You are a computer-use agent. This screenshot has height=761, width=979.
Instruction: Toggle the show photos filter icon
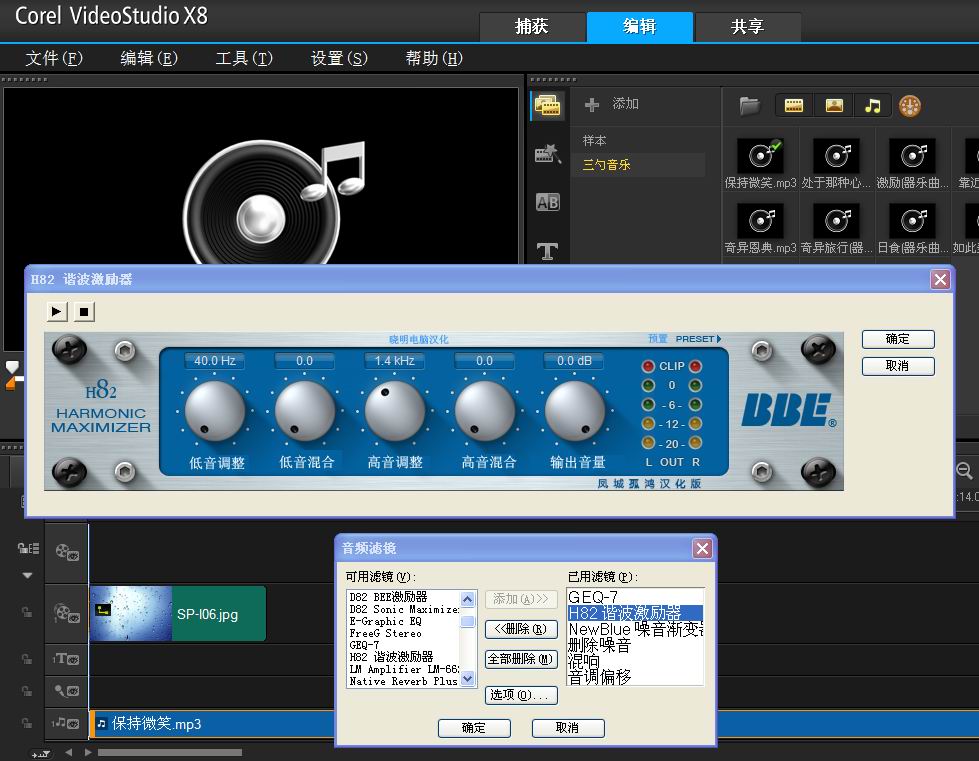(x=834, y=106)
